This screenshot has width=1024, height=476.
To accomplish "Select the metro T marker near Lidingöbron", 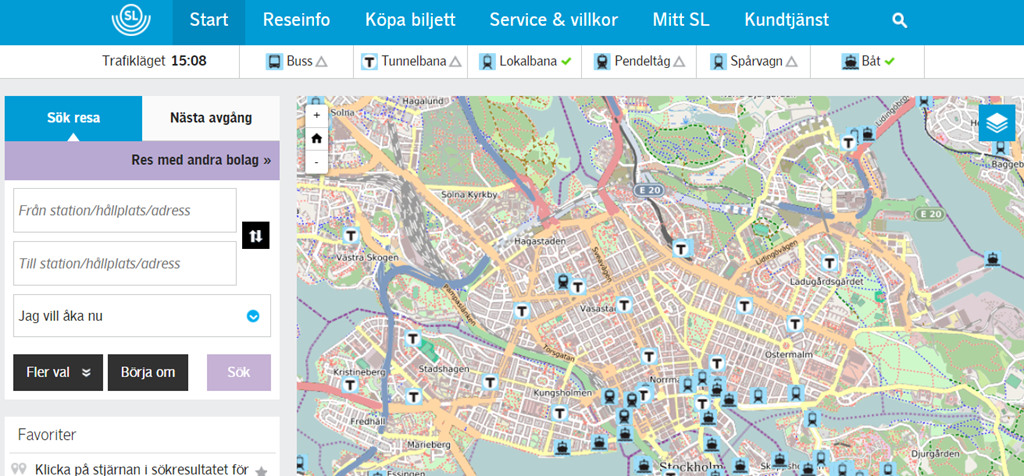I will point(849,142).
